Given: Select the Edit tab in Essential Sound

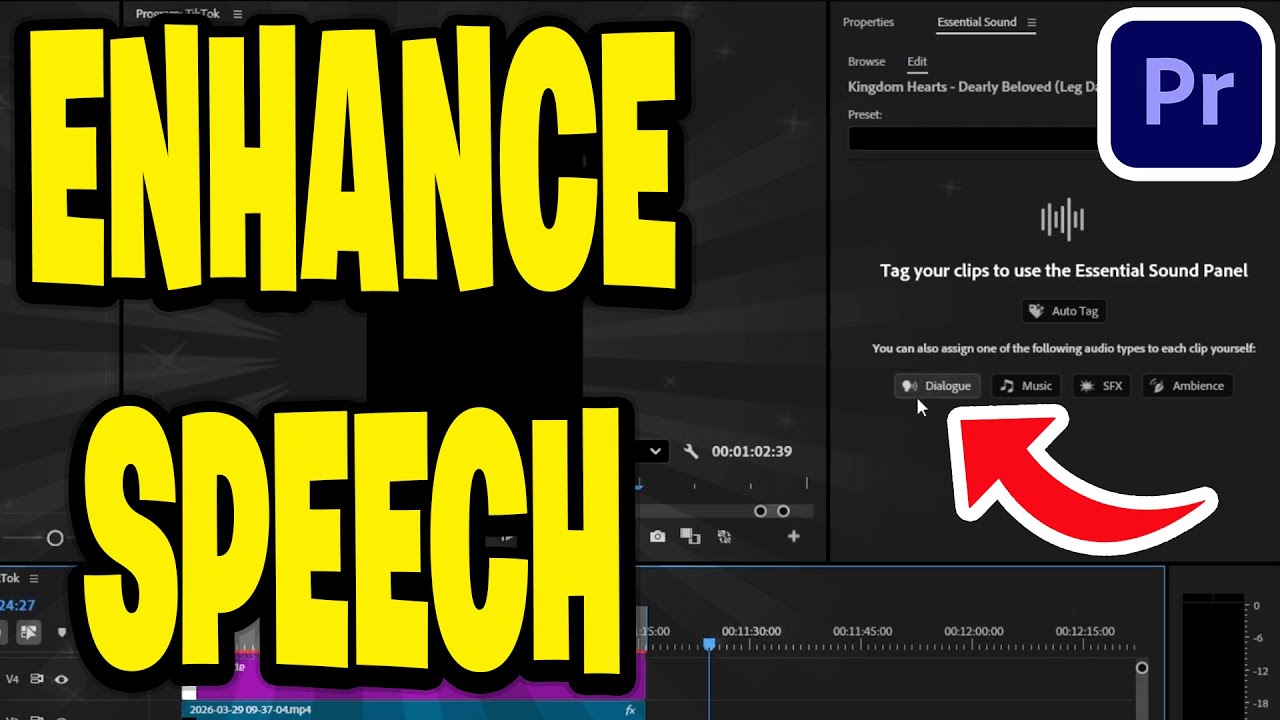Looking at the screenshot, I should (917, 62).
